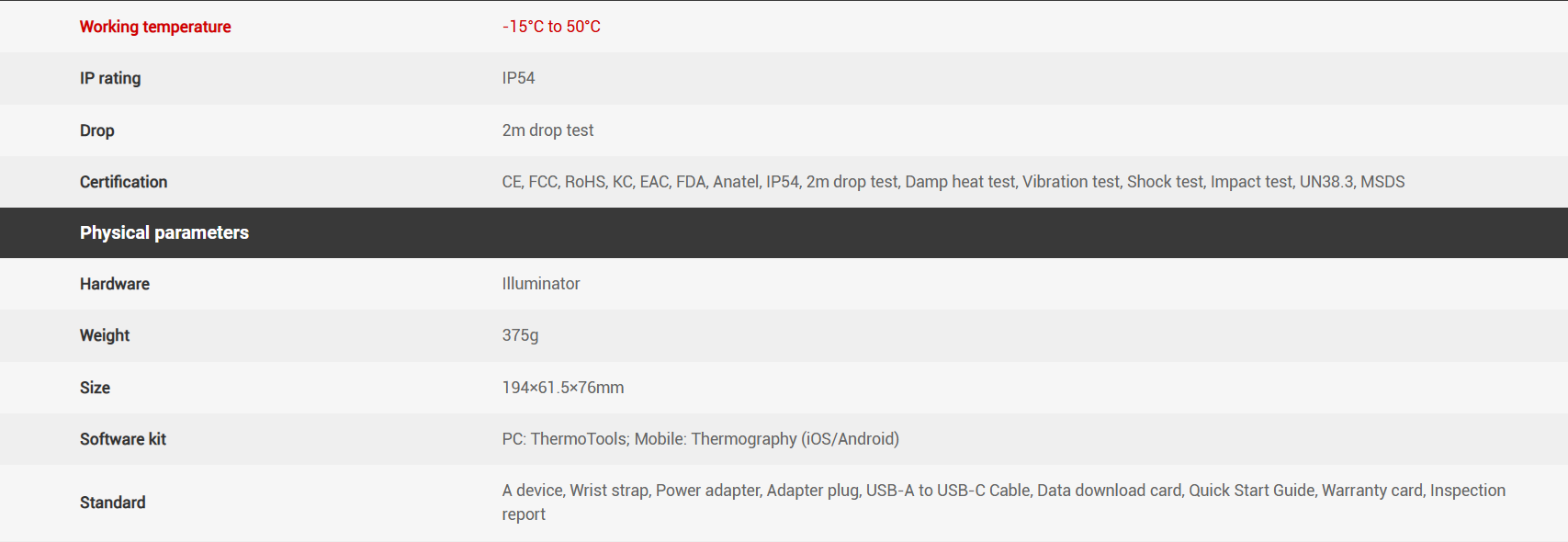Click the word report under Standard accessories

(x=524, y=514)
